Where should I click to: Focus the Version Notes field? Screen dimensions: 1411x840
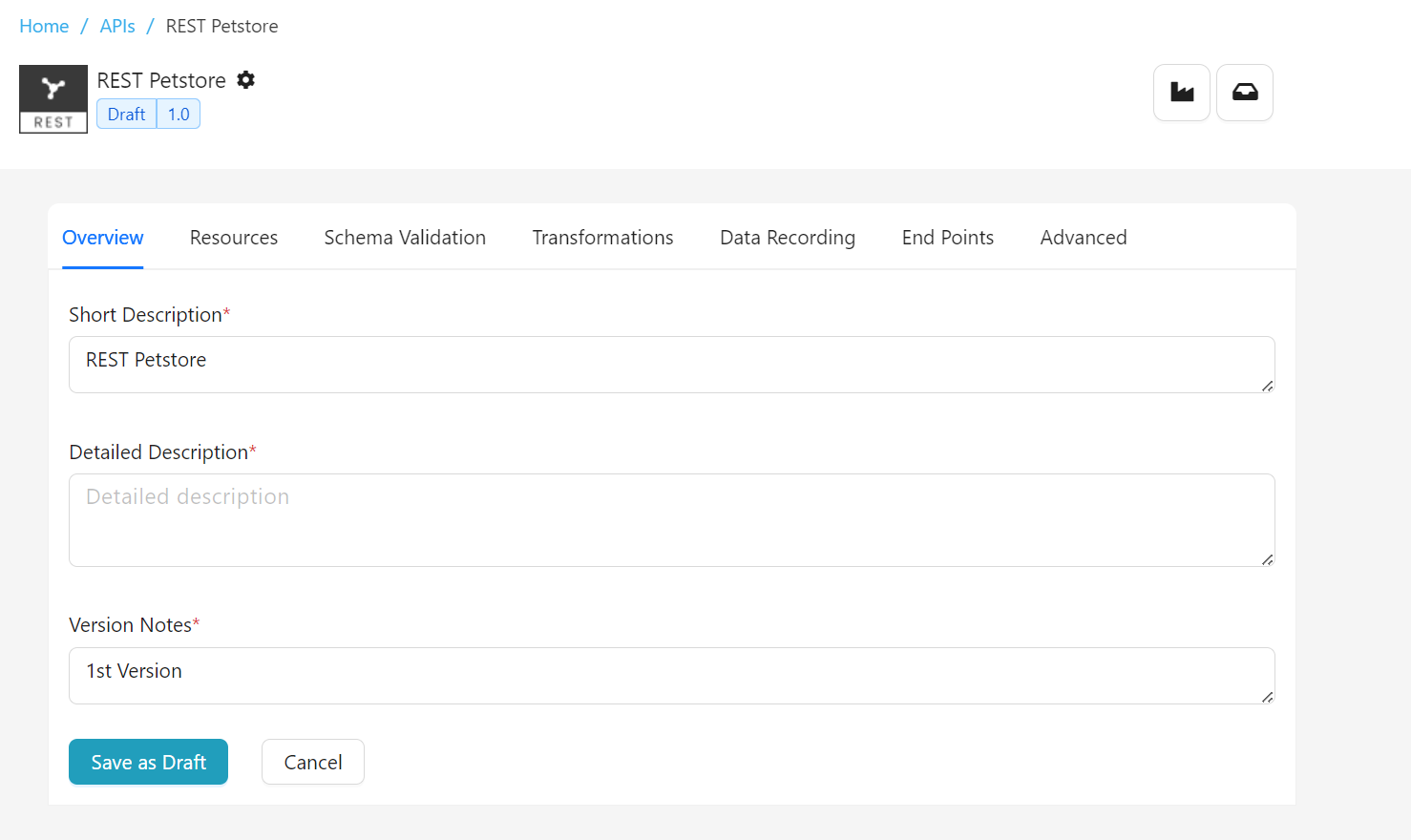coord(671,676)
